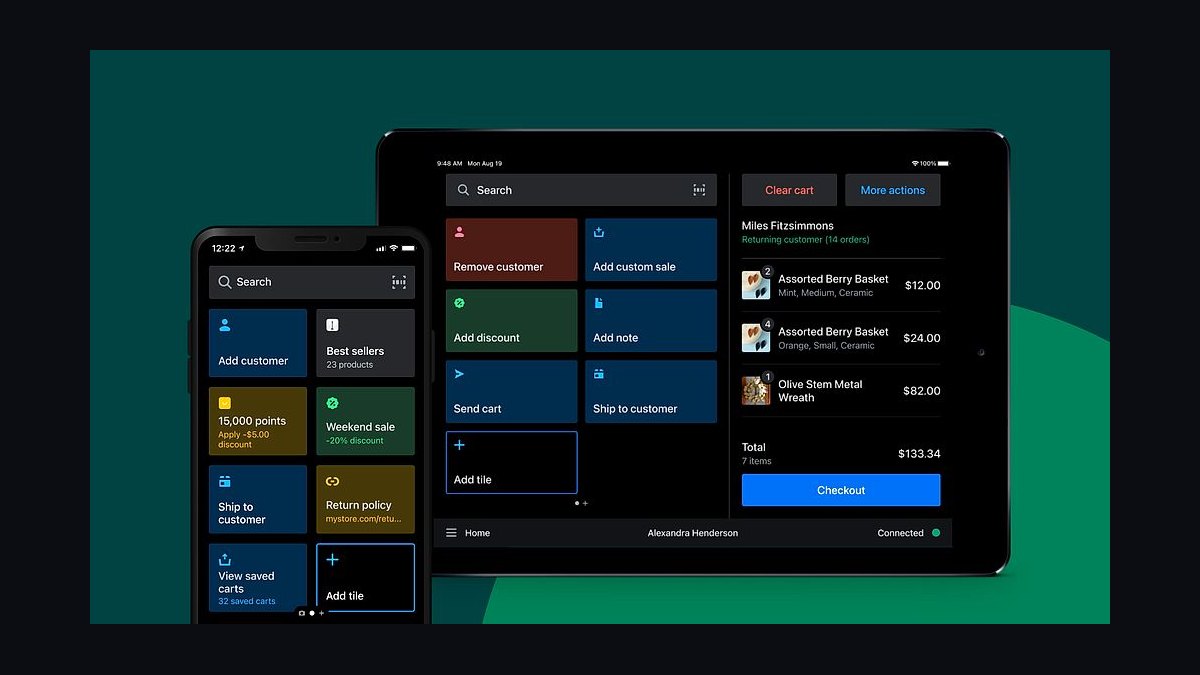Open the Mint Assorted Berry Basket thumbnail

point(756,285)
